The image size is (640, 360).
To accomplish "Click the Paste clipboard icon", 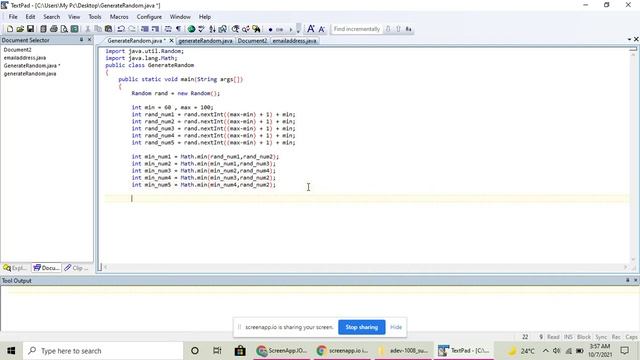I will [109, 29].
